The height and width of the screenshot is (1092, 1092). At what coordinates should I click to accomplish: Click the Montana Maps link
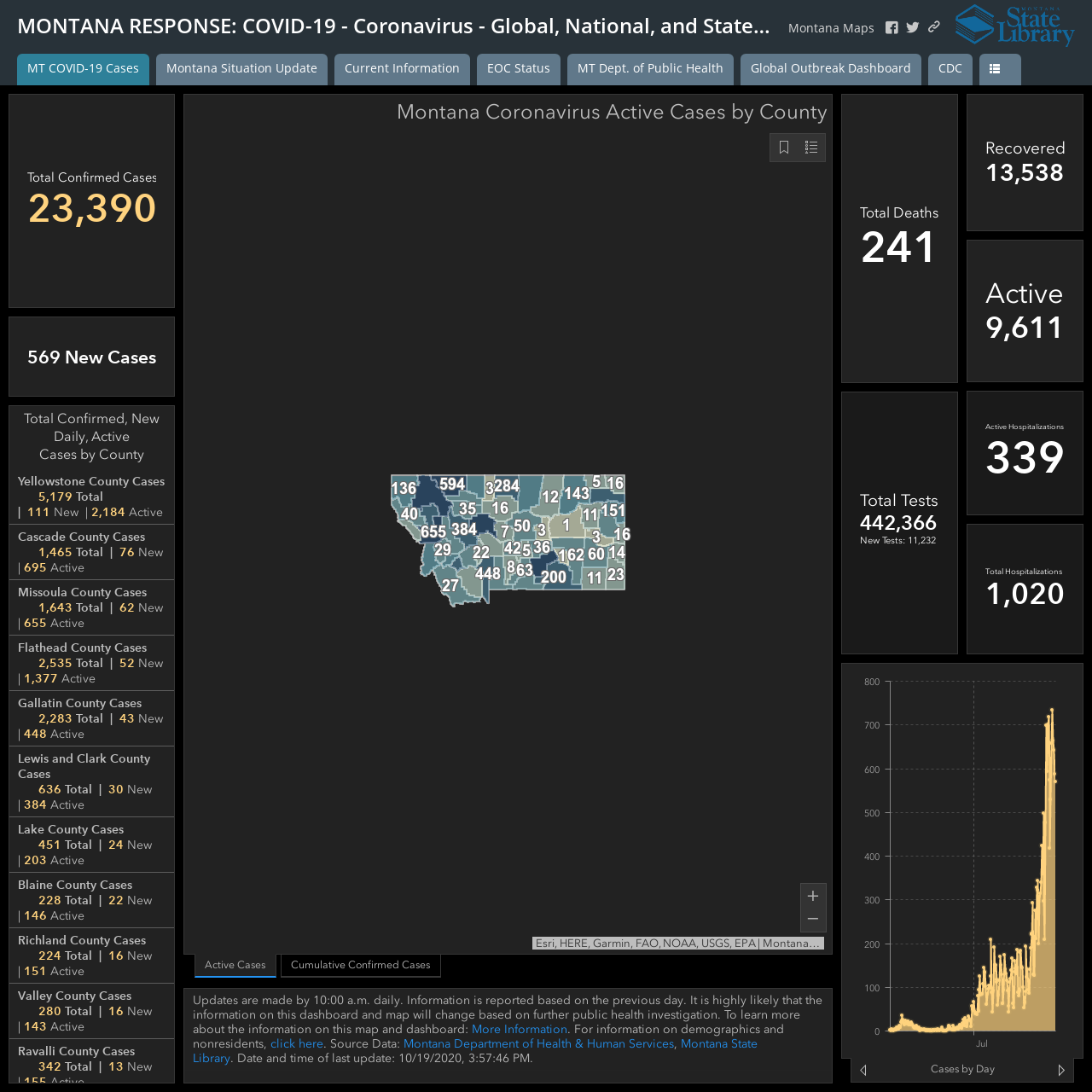click(831, 28)
